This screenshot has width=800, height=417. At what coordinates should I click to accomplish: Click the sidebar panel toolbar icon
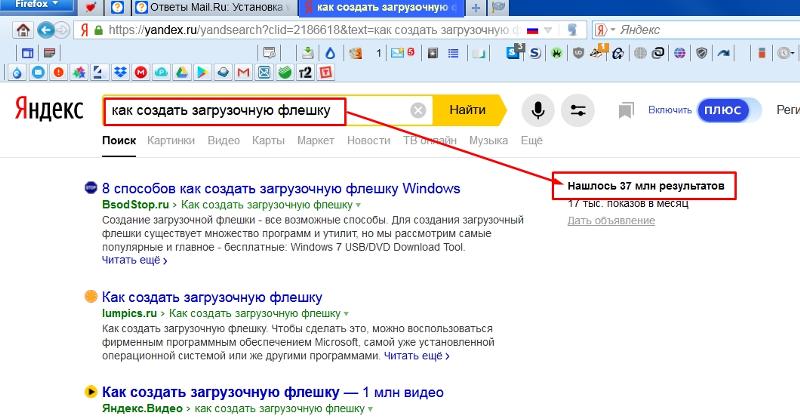click(28, 53)
